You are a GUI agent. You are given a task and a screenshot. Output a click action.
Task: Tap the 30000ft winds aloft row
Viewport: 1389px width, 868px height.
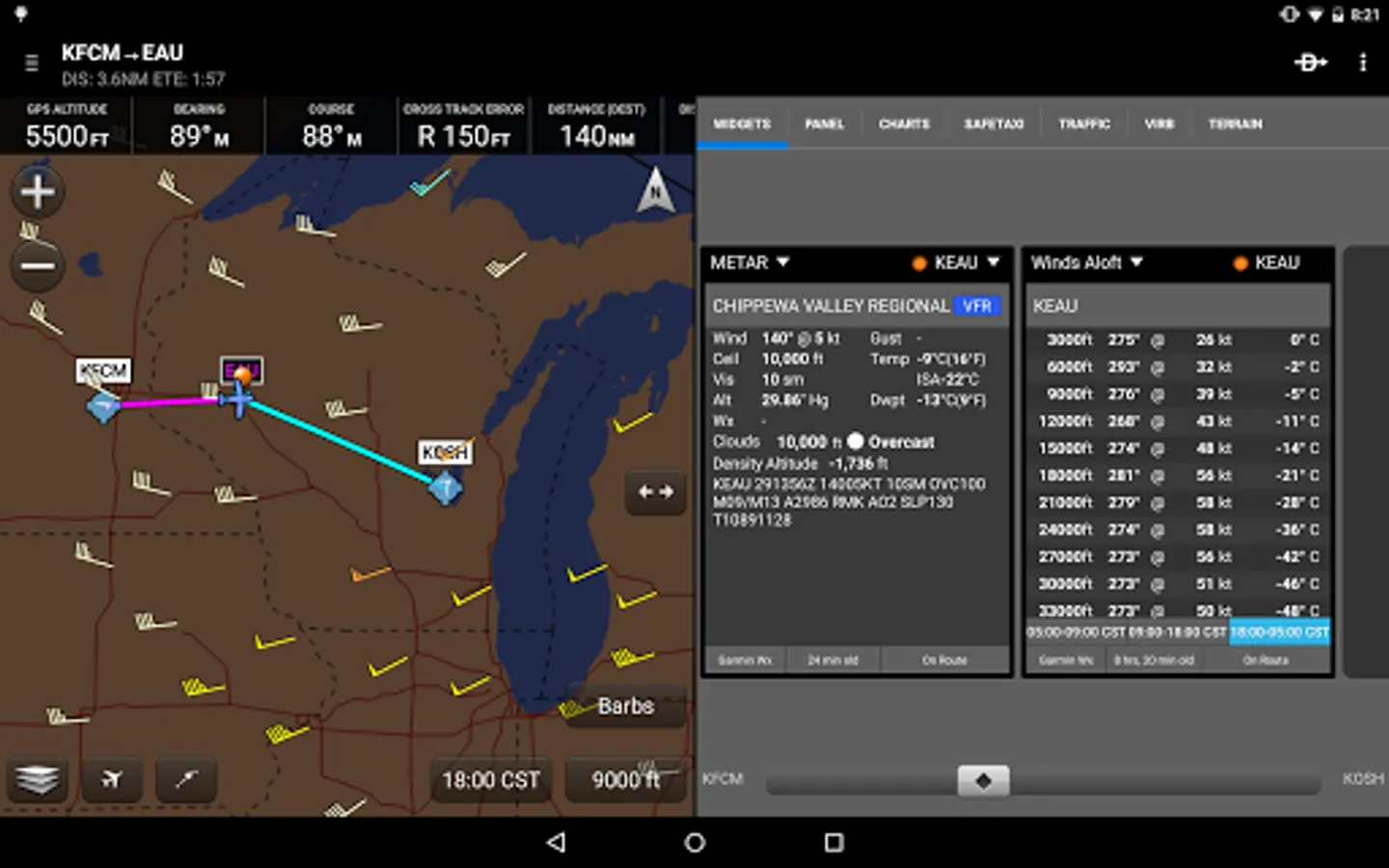tap(1179, 583)
